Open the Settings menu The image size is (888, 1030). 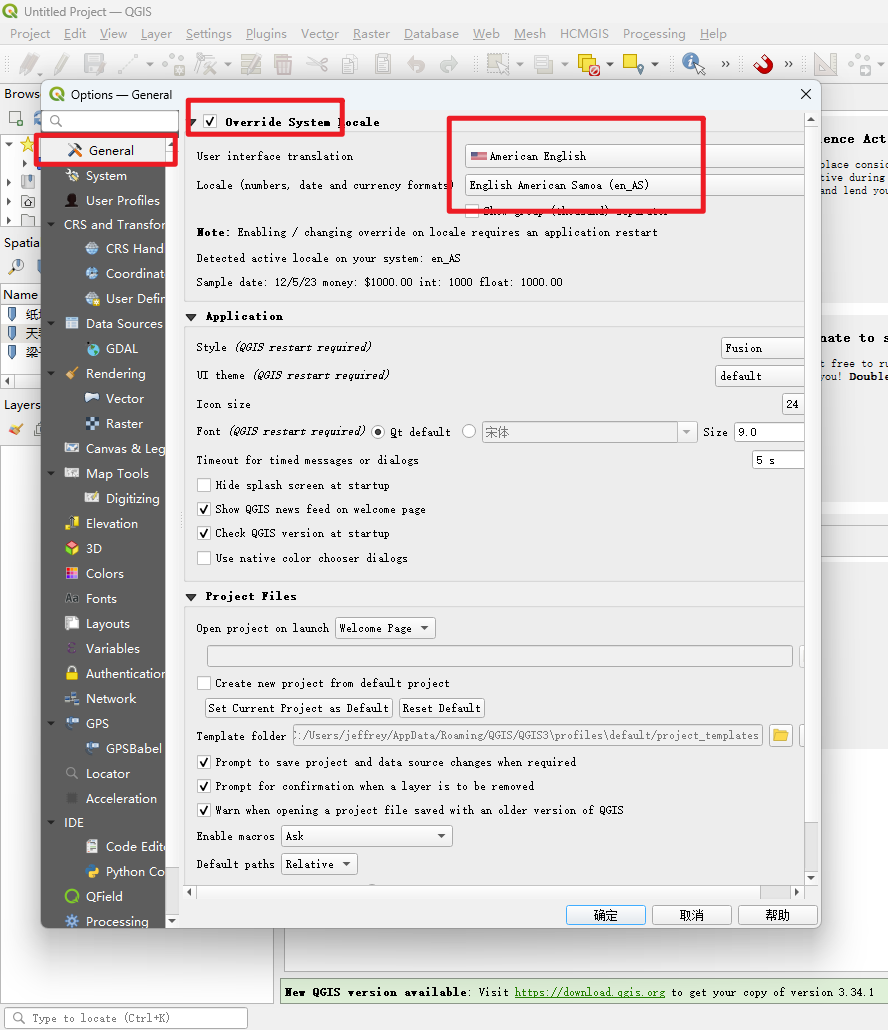[208, 34]
